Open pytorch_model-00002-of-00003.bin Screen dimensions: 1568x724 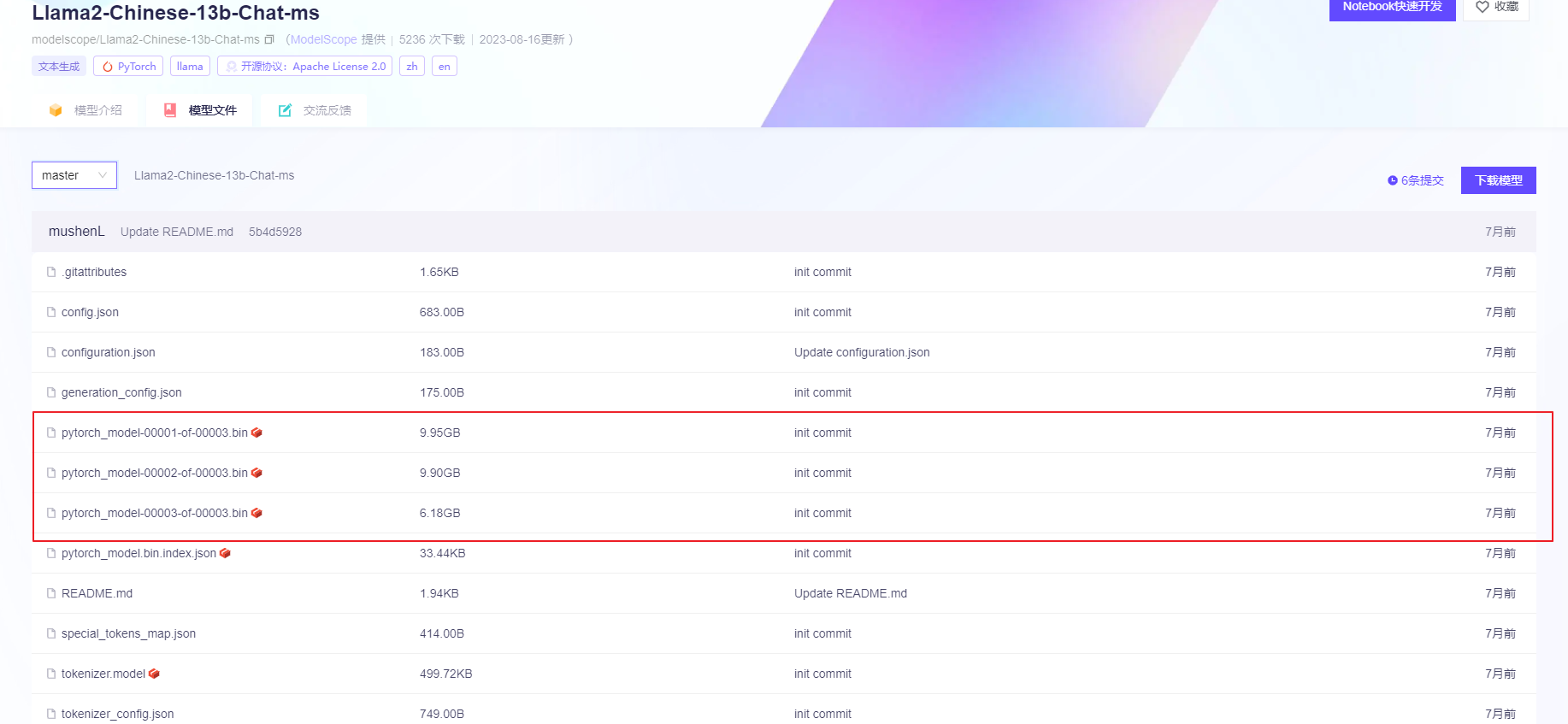[x=155, y=473]
